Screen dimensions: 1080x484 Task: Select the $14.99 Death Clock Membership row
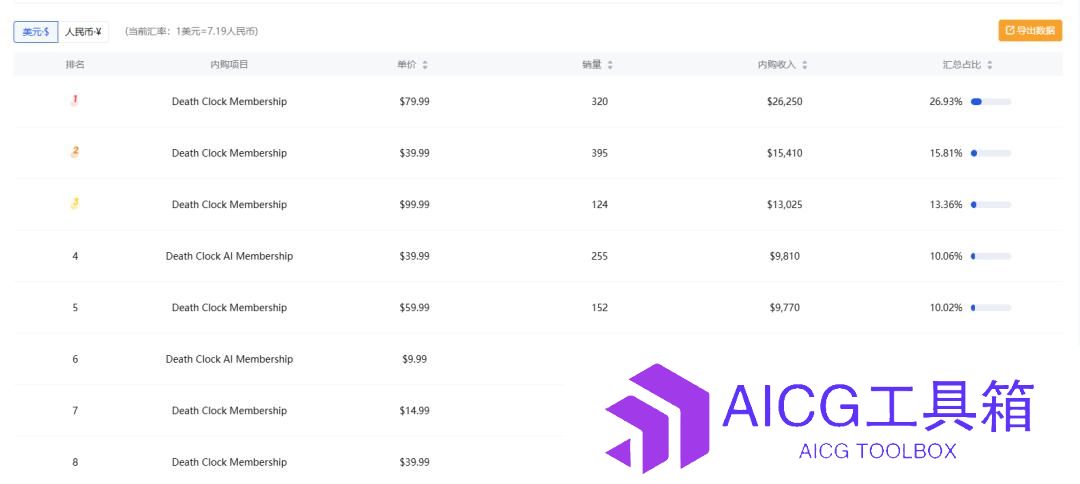tap(538, 411)
